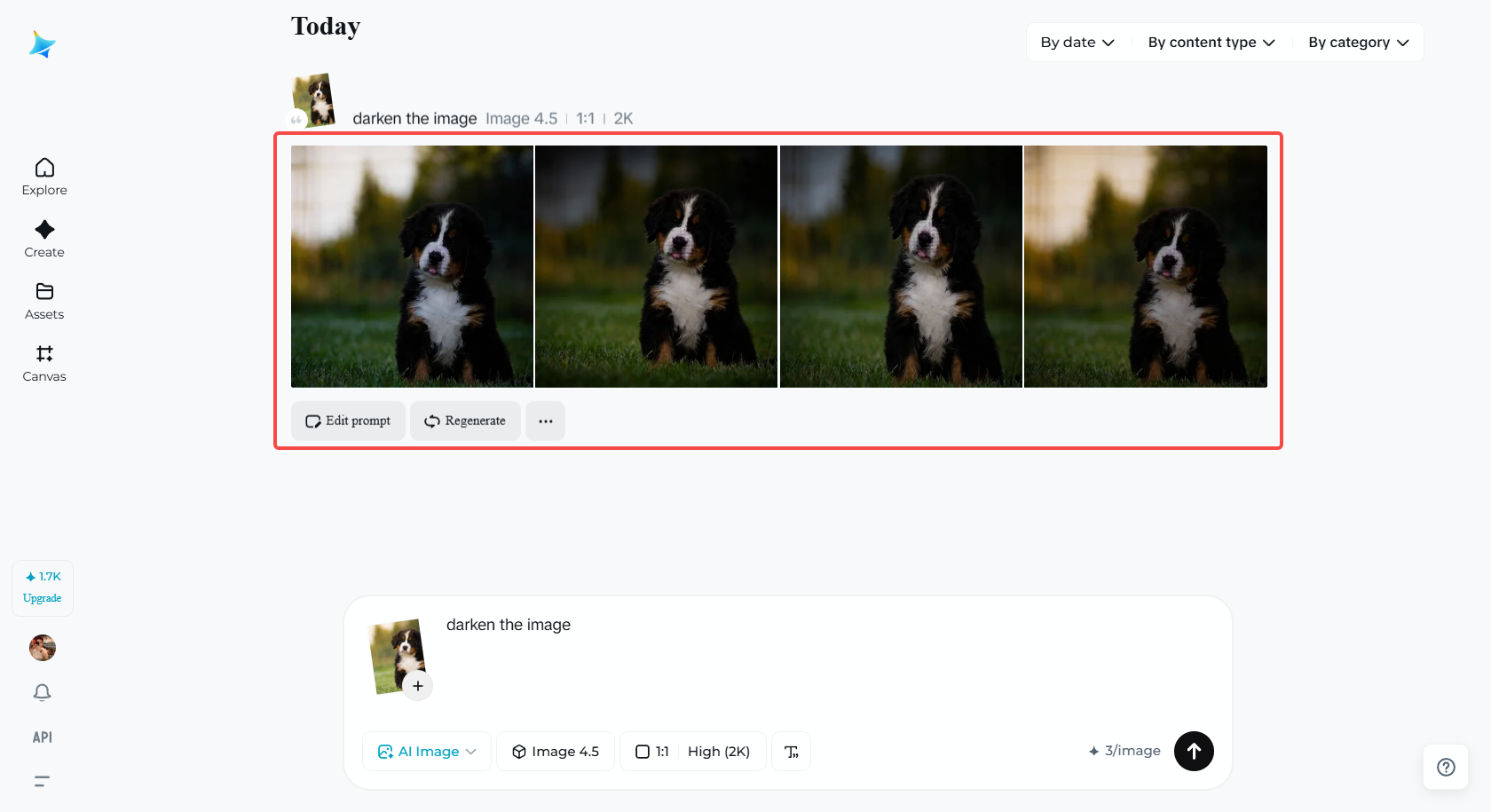
Task: Open the 1:1 aspect ratio setting
Action: pyautogui.click(x=652, y=751)
